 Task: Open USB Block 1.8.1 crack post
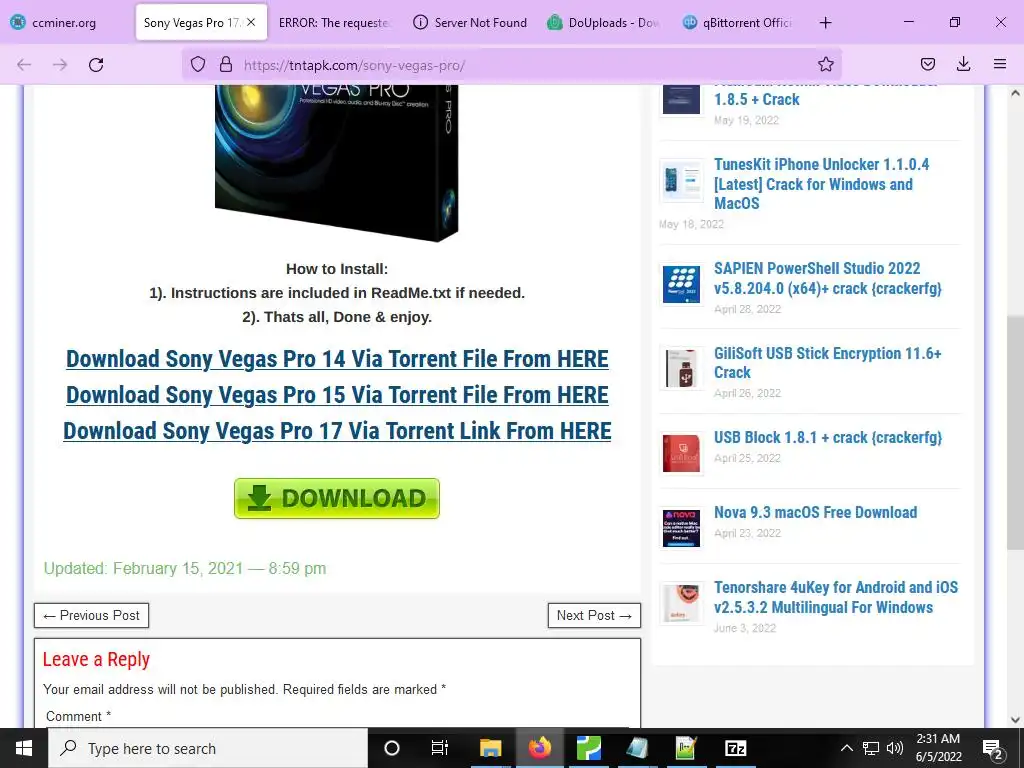827,438
